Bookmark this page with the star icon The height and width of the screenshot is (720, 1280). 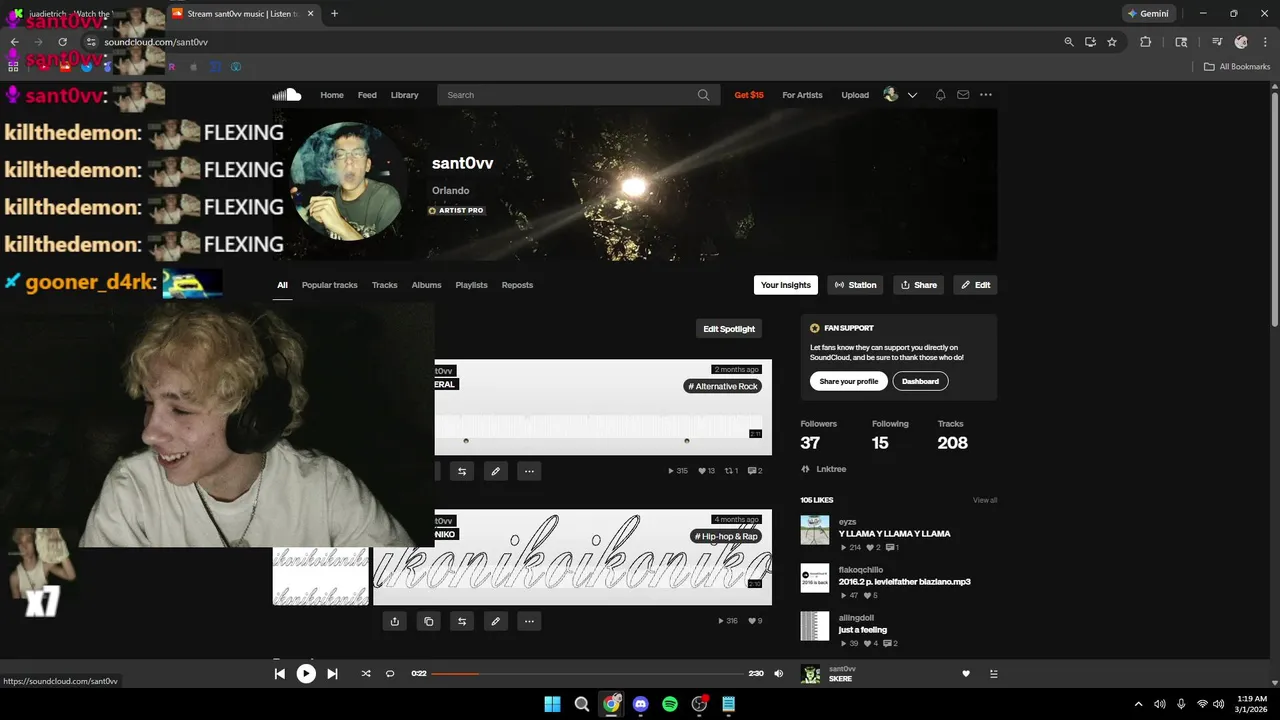tap(1112, 42)
